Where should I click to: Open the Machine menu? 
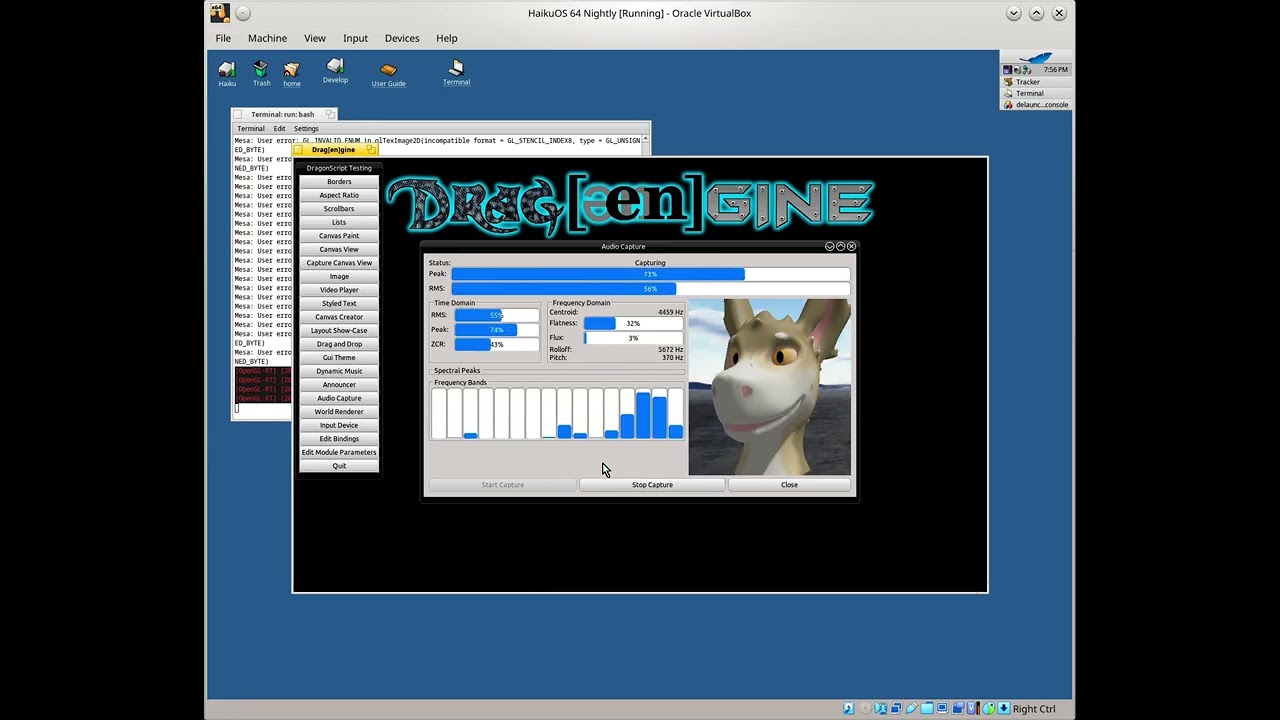pyautogui.click(x=267, y=38)
